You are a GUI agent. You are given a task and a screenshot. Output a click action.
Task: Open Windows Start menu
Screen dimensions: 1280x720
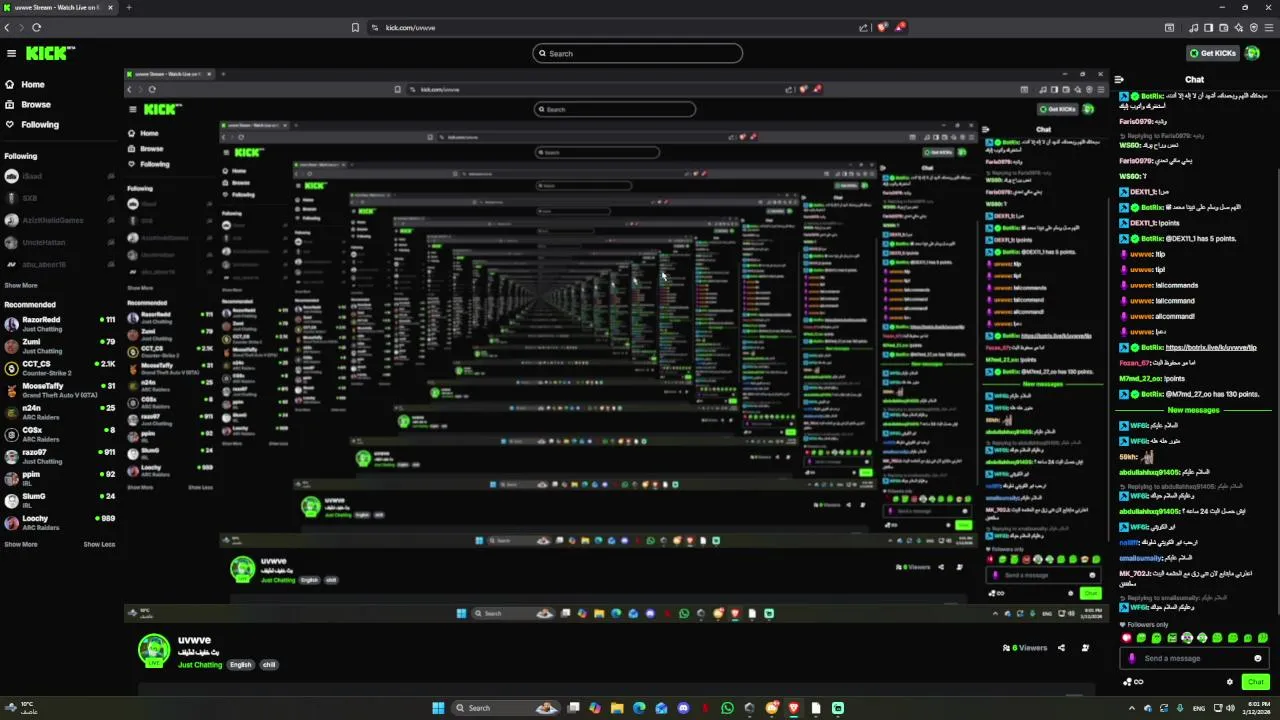point(438,708)
